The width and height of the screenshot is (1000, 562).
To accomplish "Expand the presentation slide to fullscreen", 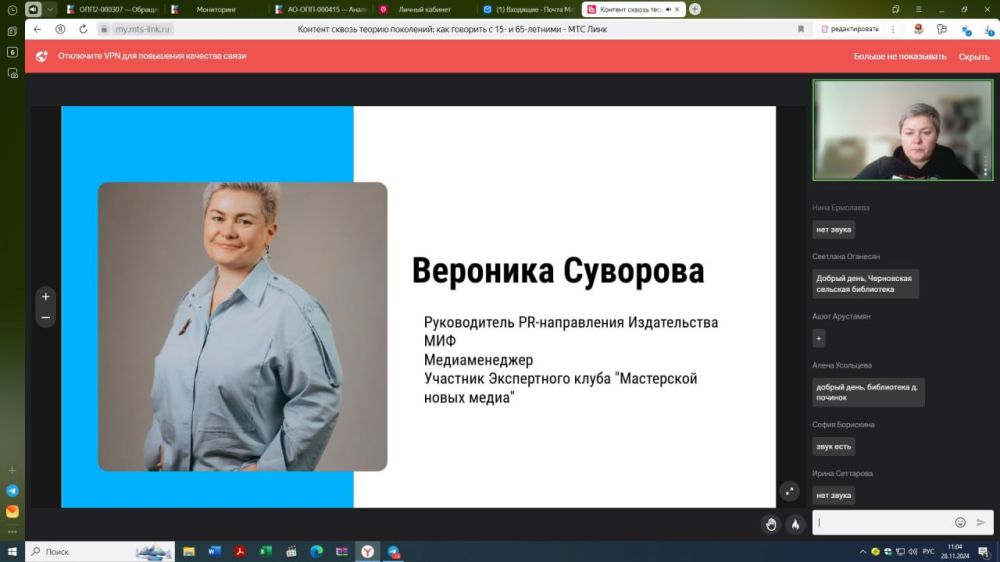I will 790,491.
